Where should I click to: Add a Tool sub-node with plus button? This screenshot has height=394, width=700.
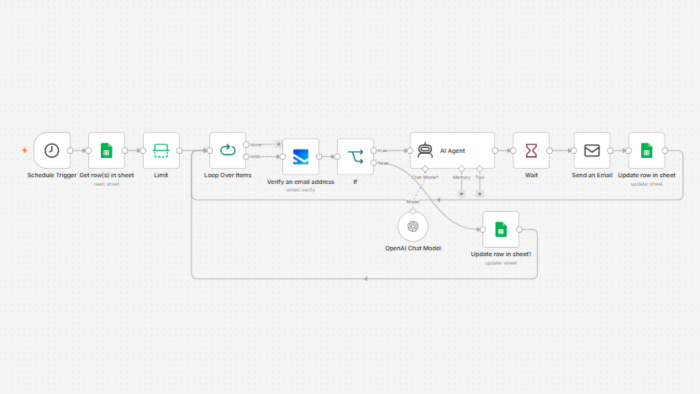tap(480, 194)
